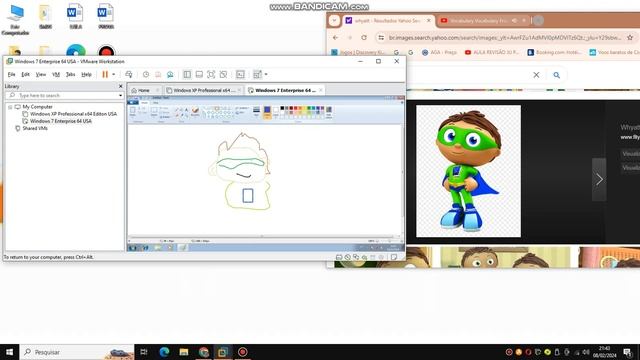Open the Help menu in VMware
This screenshot has height=360, width=640.
coord(87,74)
